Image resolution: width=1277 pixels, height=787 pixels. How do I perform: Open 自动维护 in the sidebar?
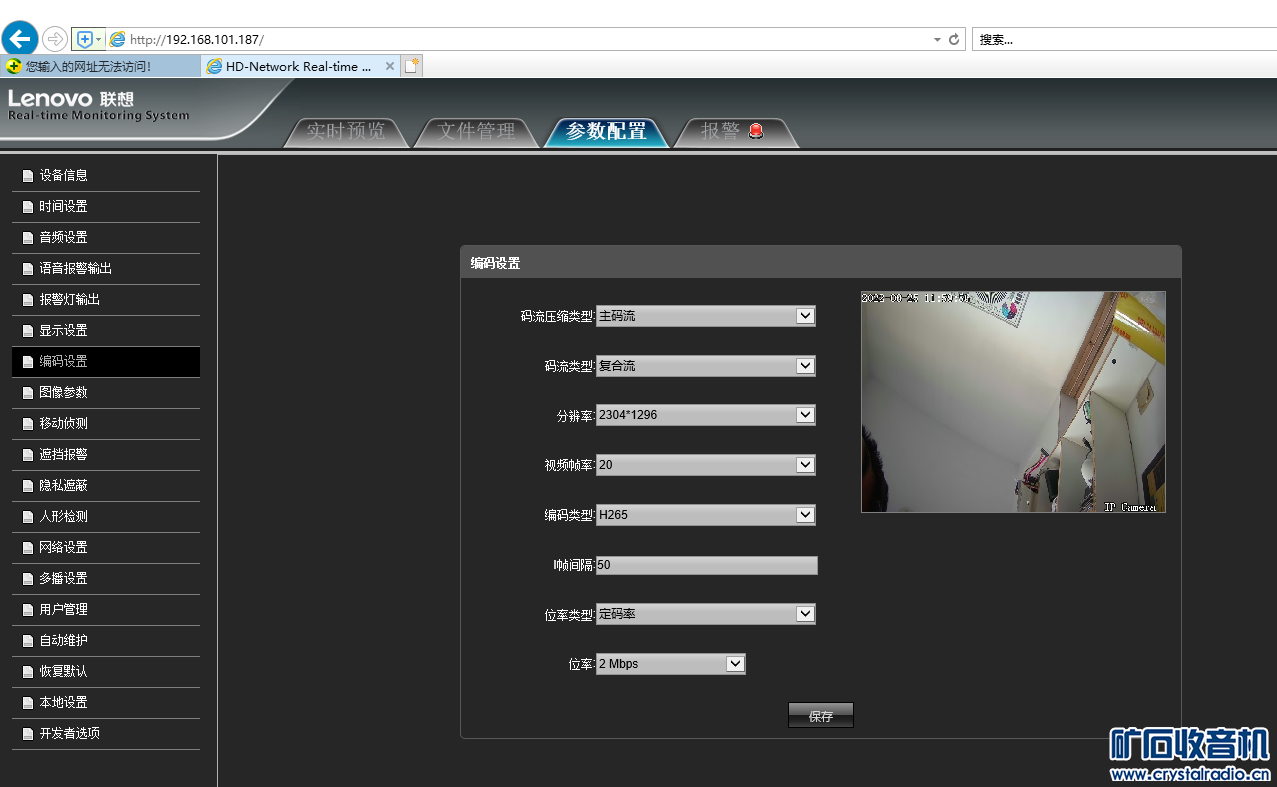106,641
